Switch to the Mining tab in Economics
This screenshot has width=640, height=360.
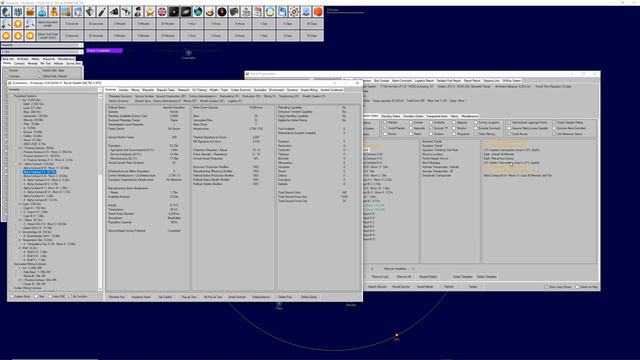tap(135, 90)
